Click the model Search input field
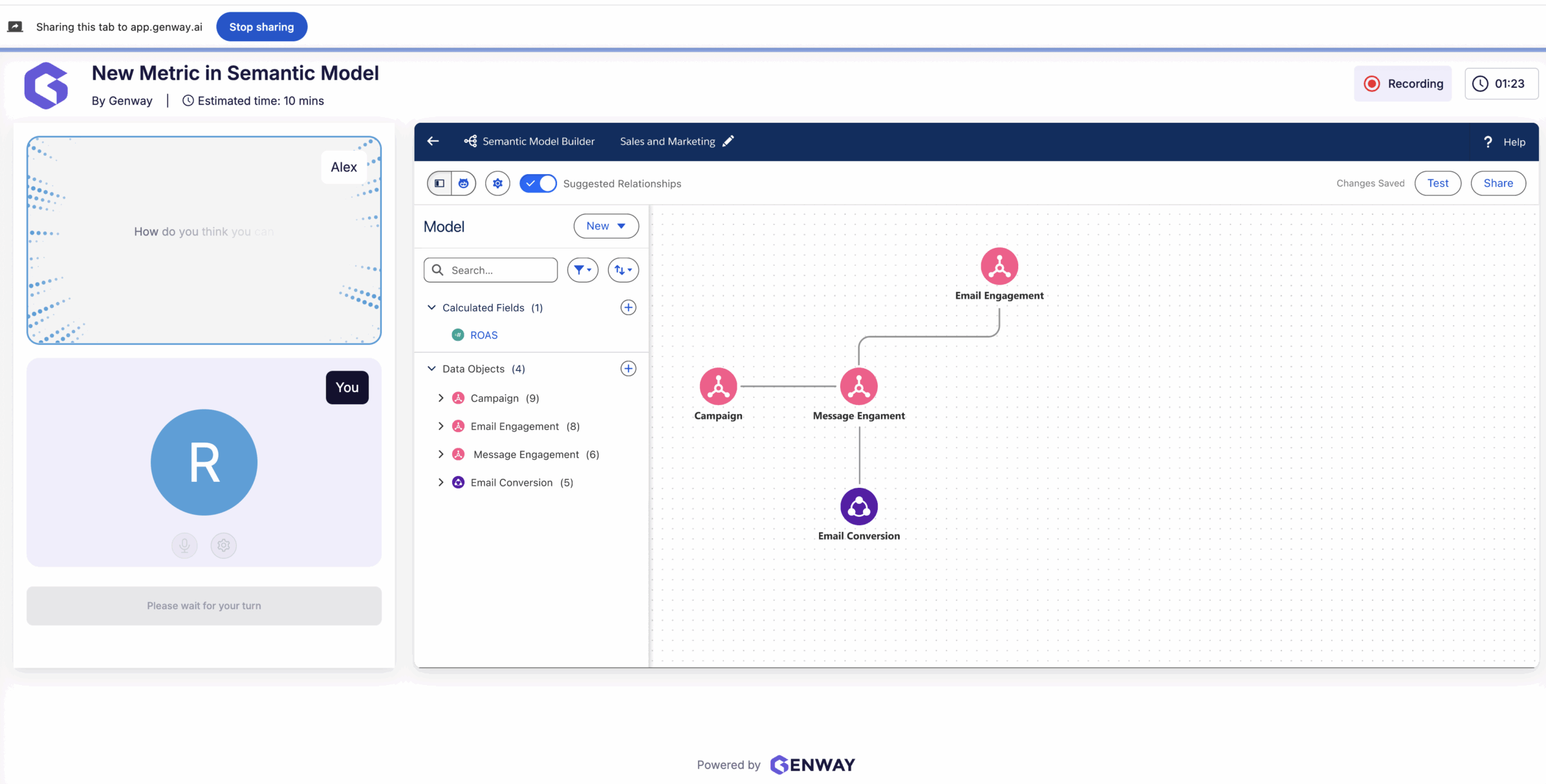Viewport: 1546px width, 784px height. tap(491, 270)
